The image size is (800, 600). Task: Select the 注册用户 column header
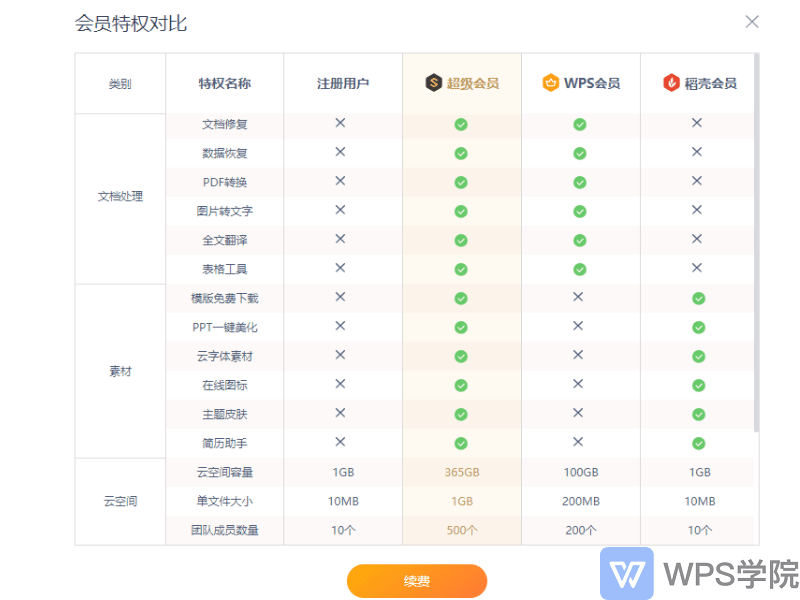pos(343,83)
